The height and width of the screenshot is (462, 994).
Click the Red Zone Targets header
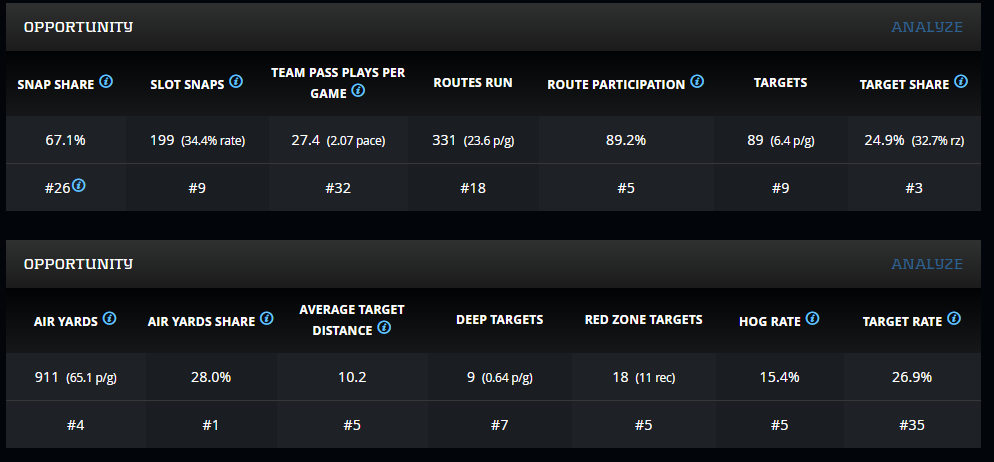click(644, 320)
